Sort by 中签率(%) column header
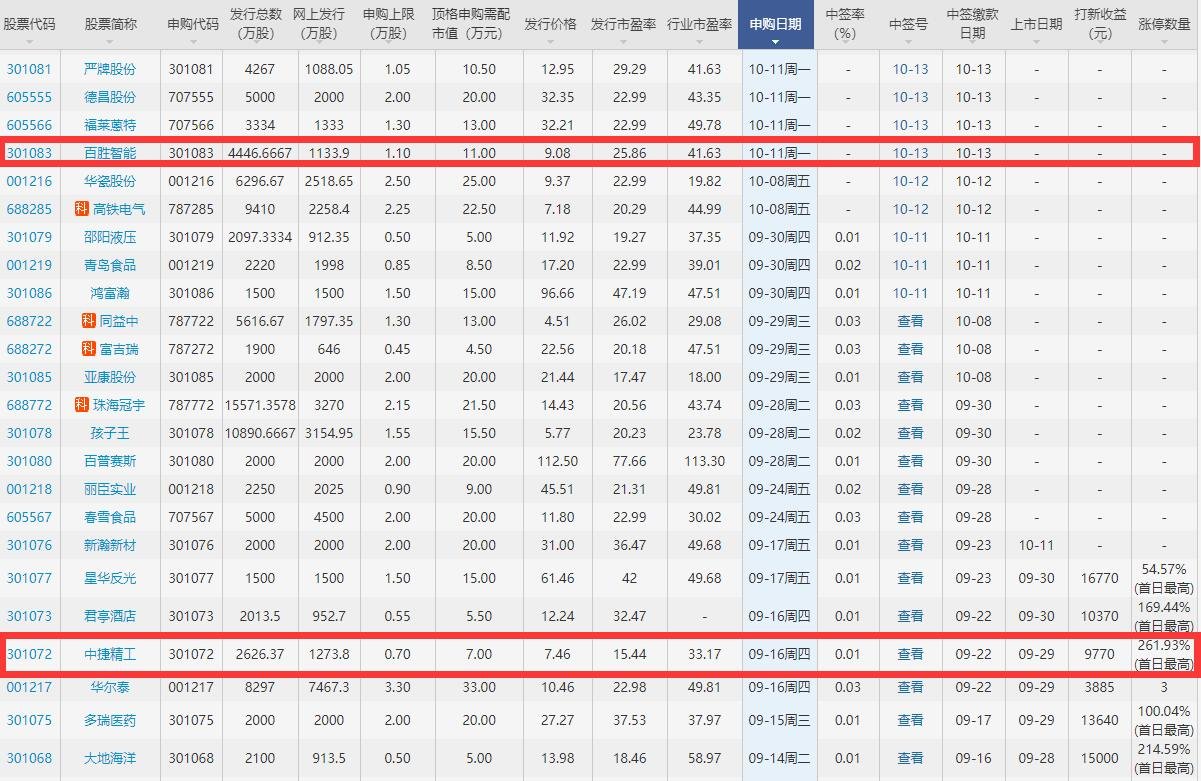1201x781 pixels. (x=846, y=24)
